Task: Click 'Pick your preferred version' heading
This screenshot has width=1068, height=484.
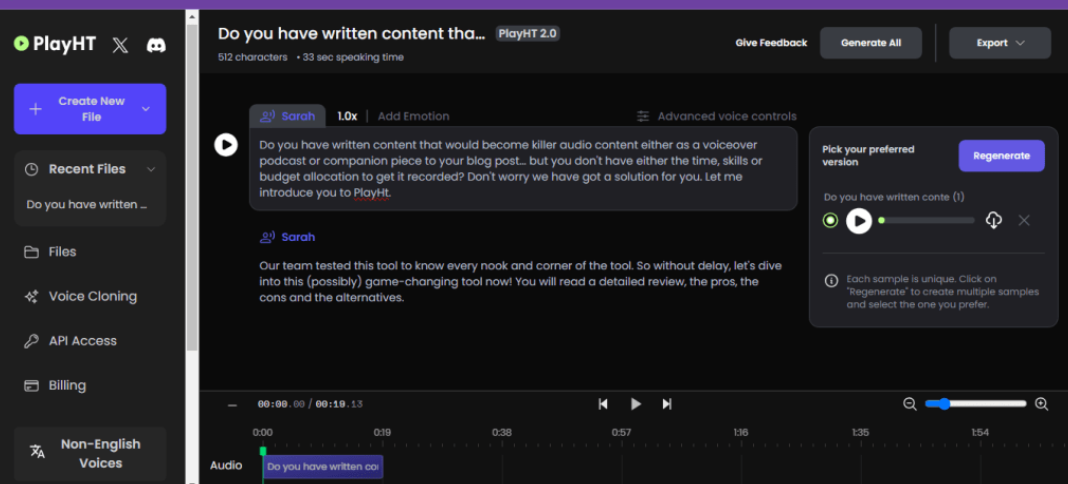Action: click(x=868, y=156)
